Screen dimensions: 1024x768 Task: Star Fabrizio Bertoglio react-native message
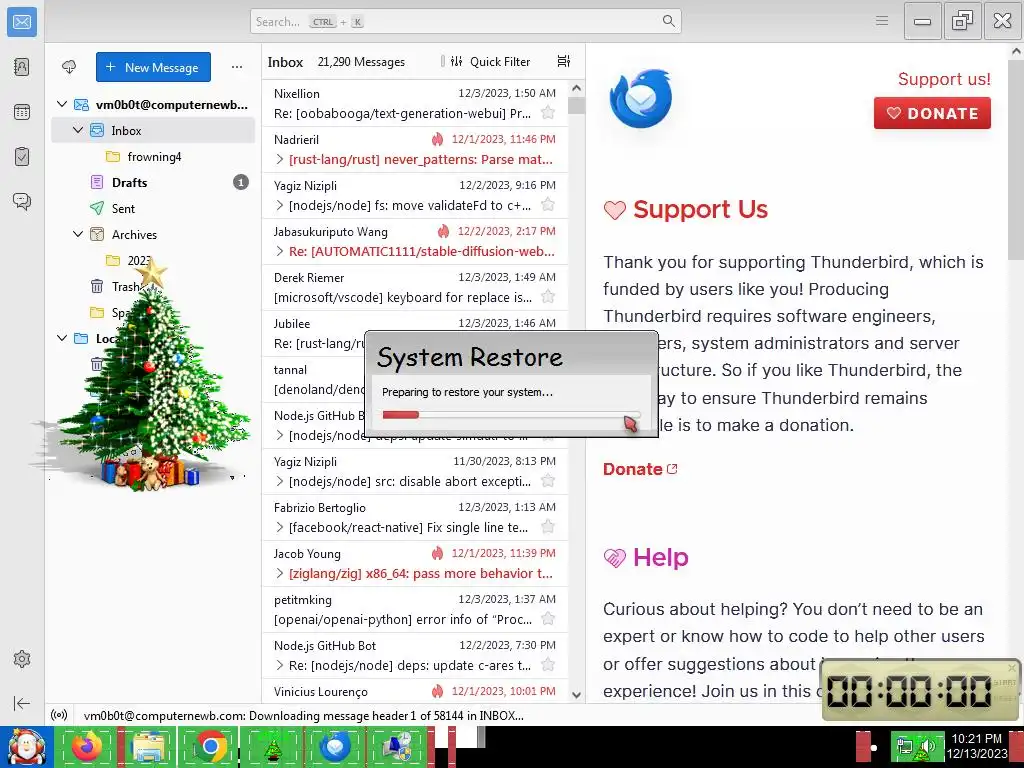(548, 526)
